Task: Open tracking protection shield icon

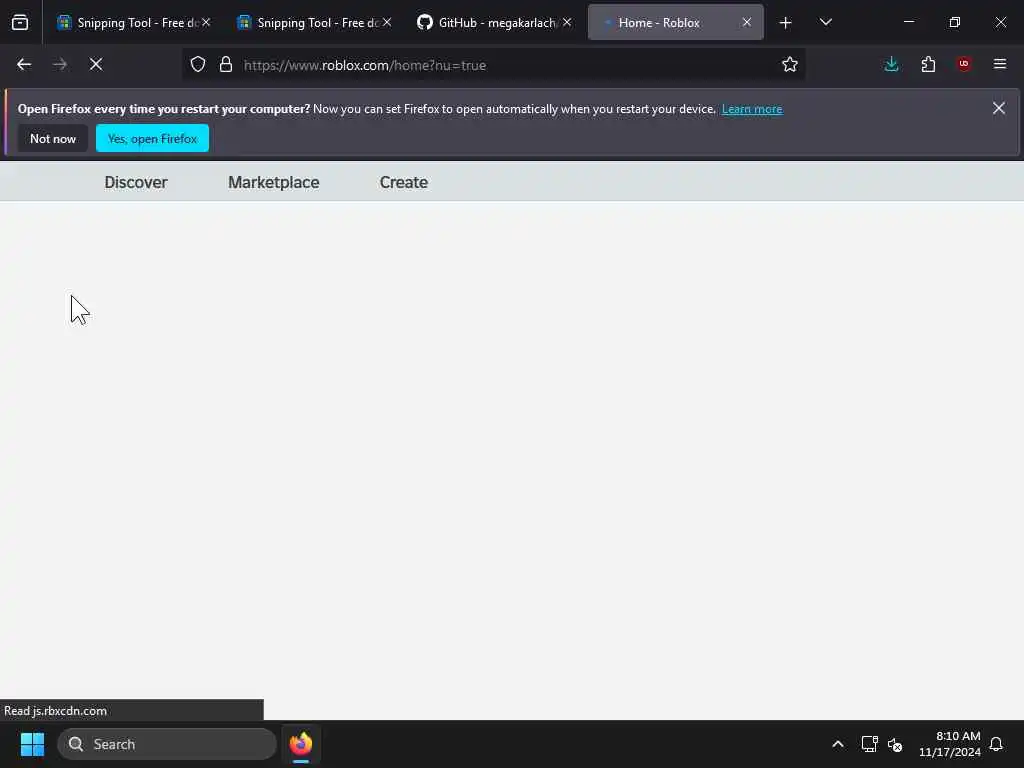Action: click(198, 65)
